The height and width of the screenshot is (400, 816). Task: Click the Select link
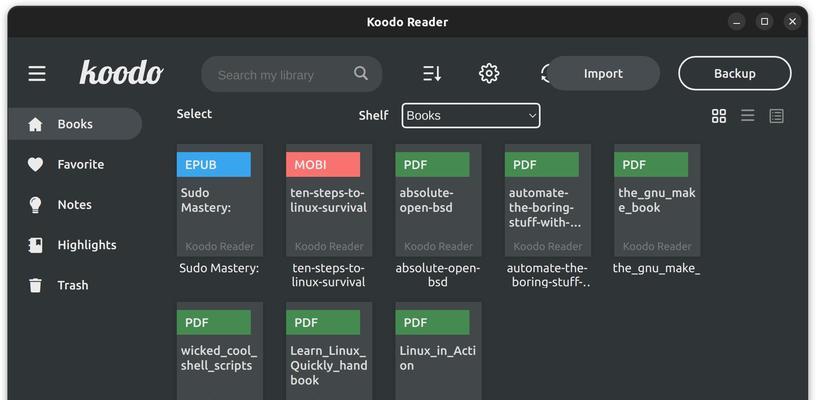point(194,114)
